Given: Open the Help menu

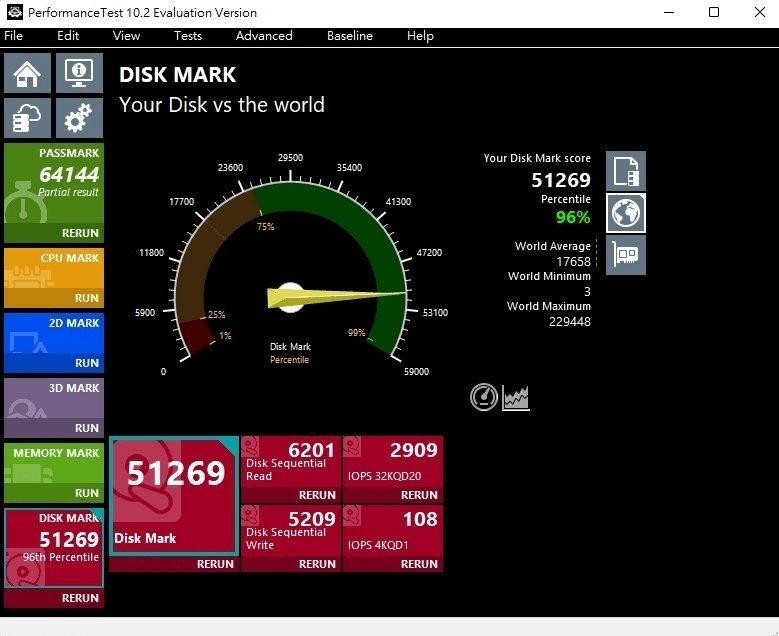Looking at the screenshot, I should tap(420, 36).
